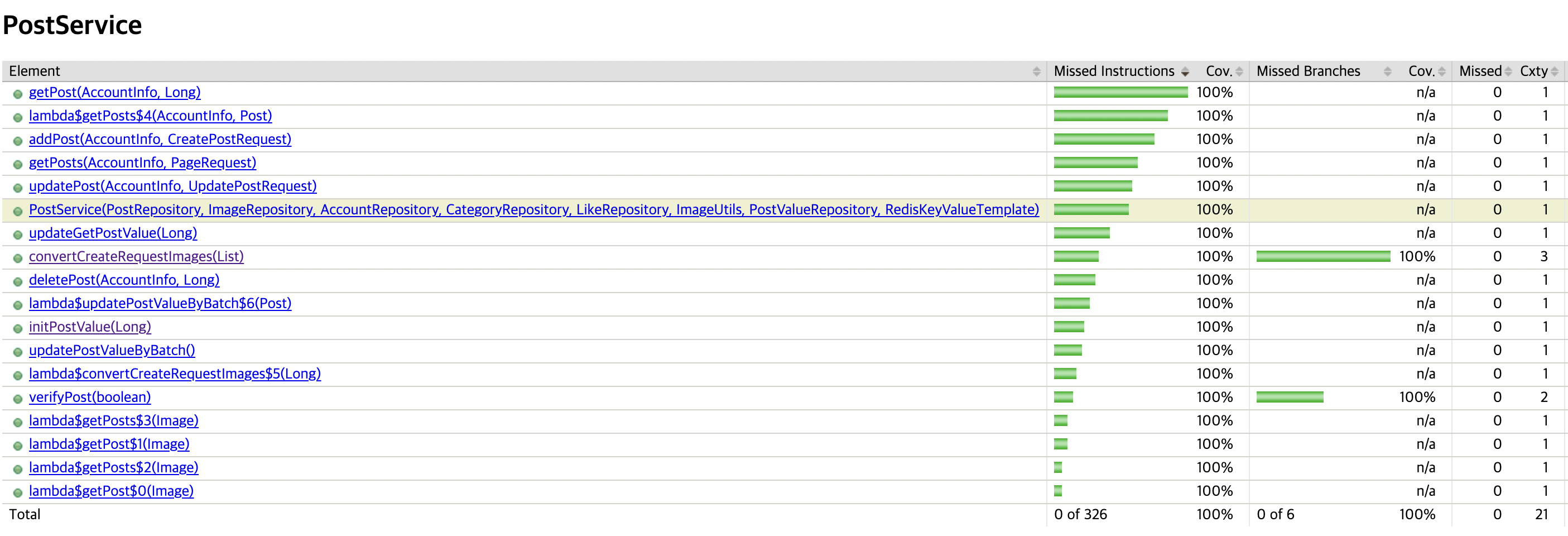Click green method icon beside verifyPost(boolean)
Image resolution: width=1568 pixels, height=536 pixels.
[18, 399]
